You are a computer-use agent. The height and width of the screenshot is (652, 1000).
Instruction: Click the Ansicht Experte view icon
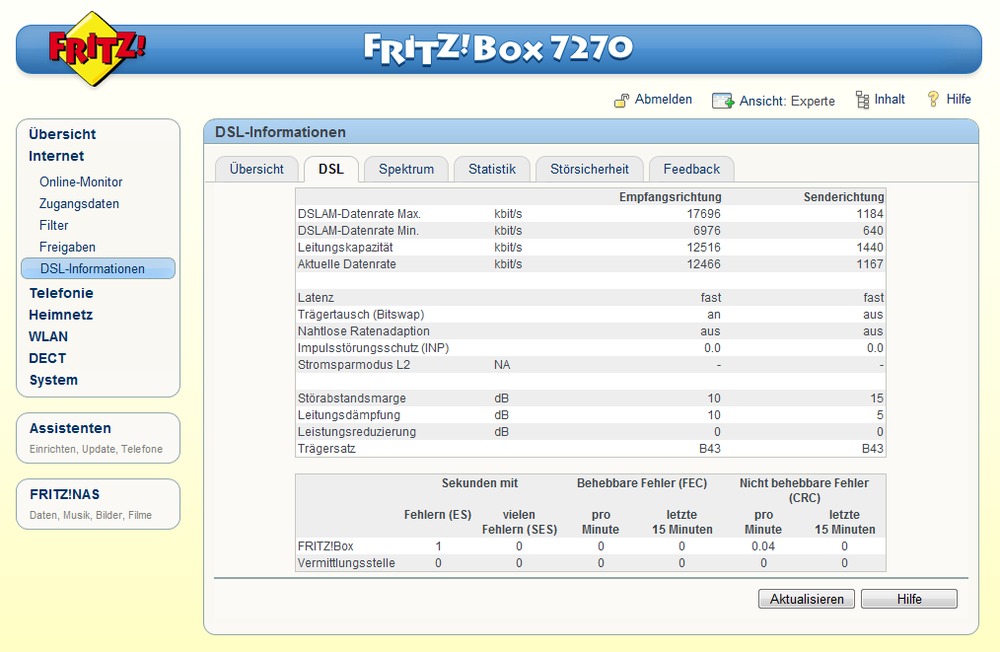point(723,101)
